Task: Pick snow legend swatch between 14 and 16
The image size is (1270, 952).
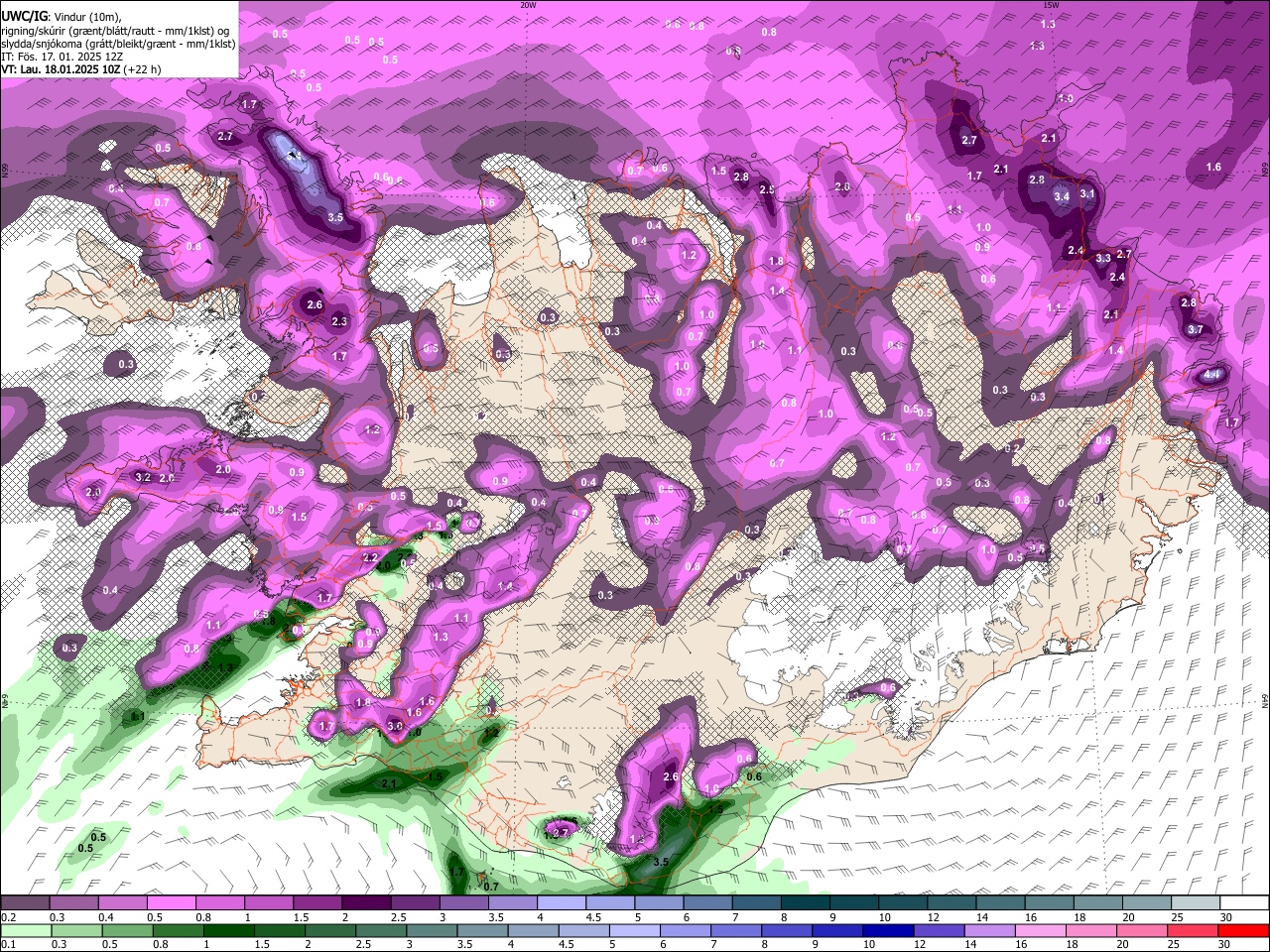Action: click(1000, 902)
